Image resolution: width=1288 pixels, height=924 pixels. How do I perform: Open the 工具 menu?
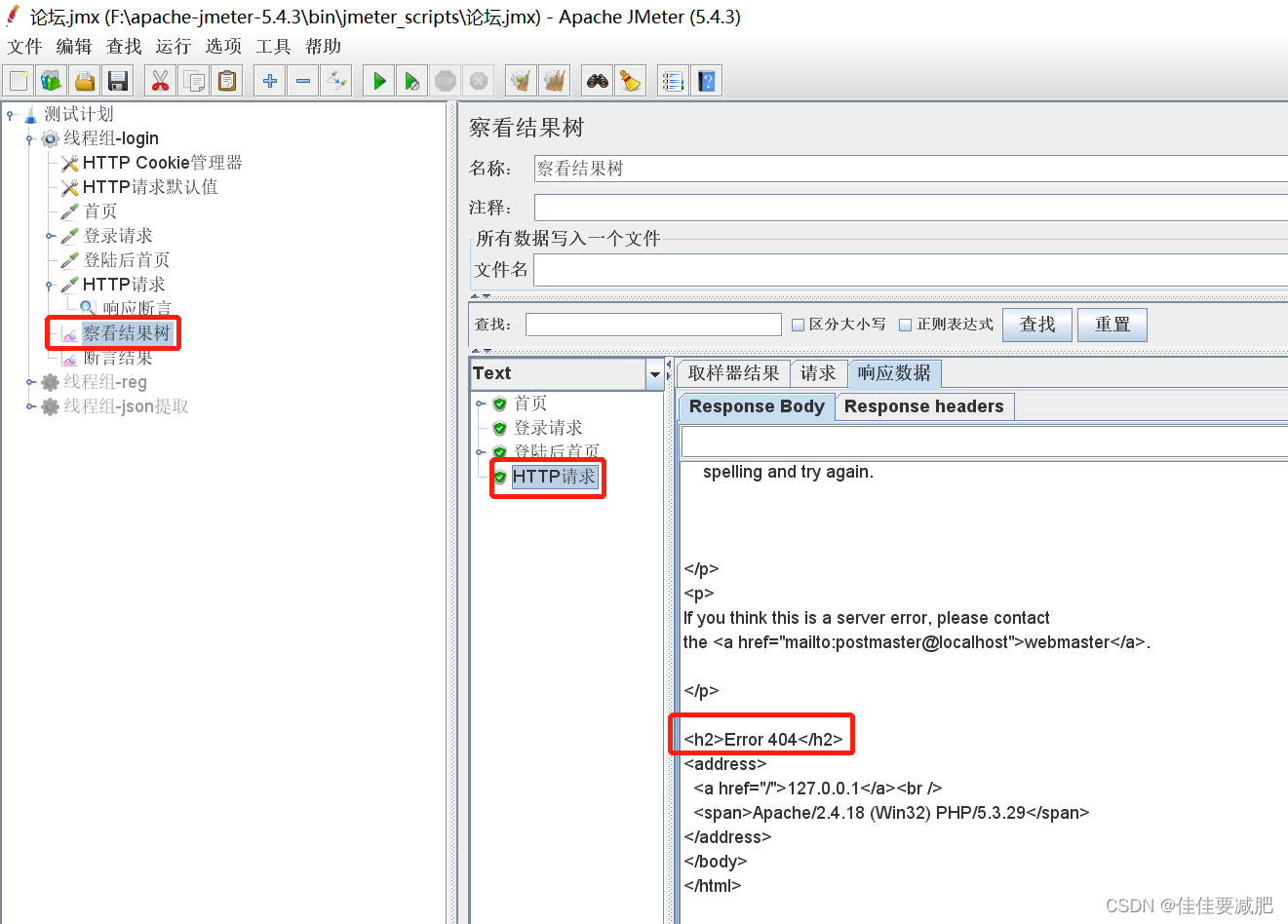[x=273, y=47]
